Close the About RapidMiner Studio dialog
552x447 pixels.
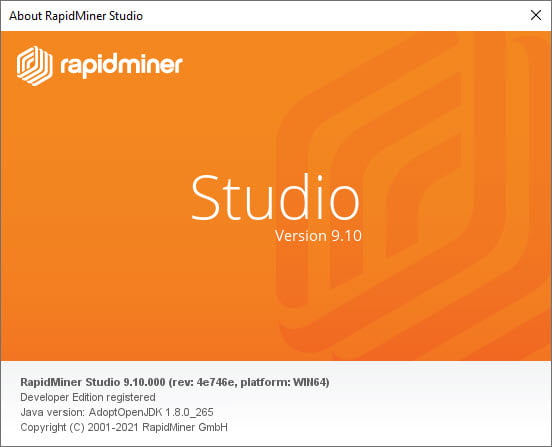pyautogui.click(x=535, y=15)
